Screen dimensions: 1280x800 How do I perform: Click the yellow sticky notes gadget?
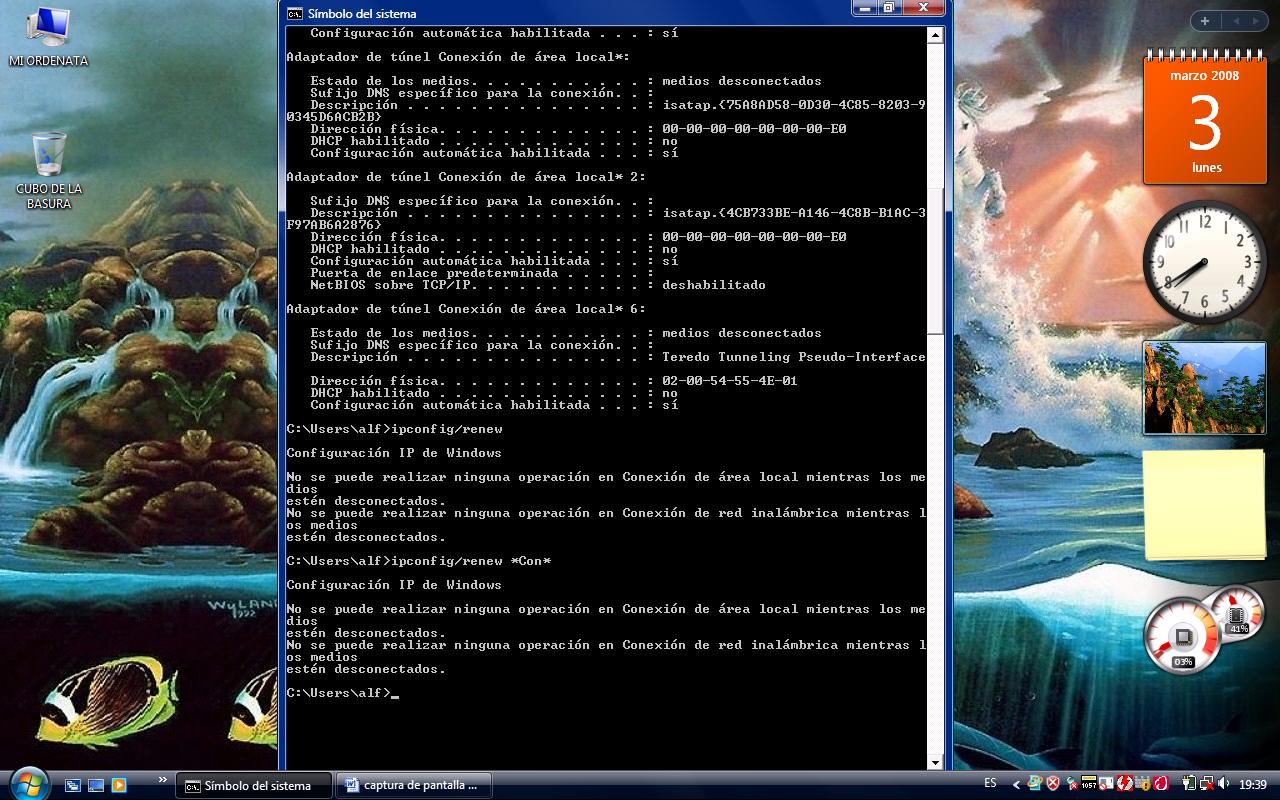coord(1204,503)
